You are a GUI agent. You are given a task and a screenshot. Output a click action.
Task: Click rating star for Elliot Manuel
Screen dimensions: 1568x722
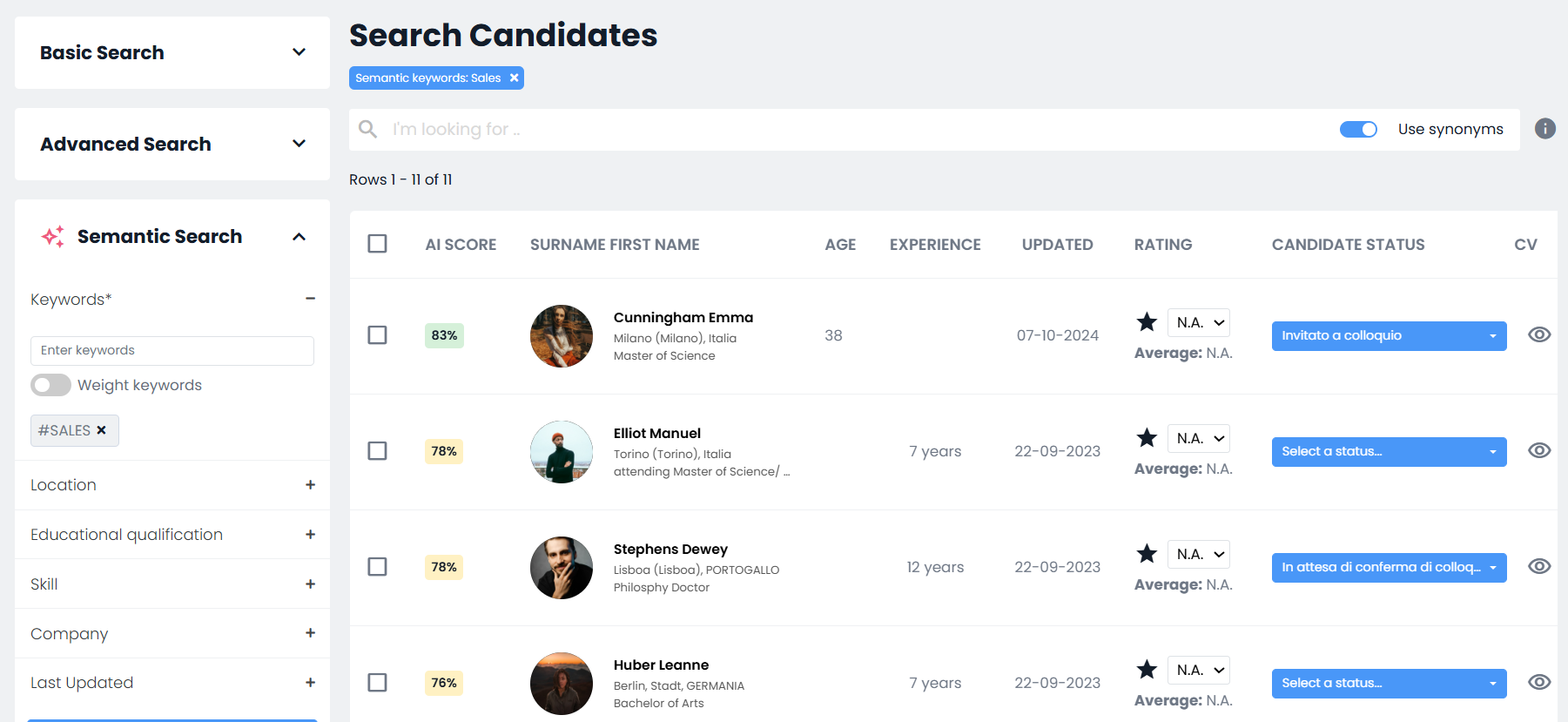tap(1147, 438)
